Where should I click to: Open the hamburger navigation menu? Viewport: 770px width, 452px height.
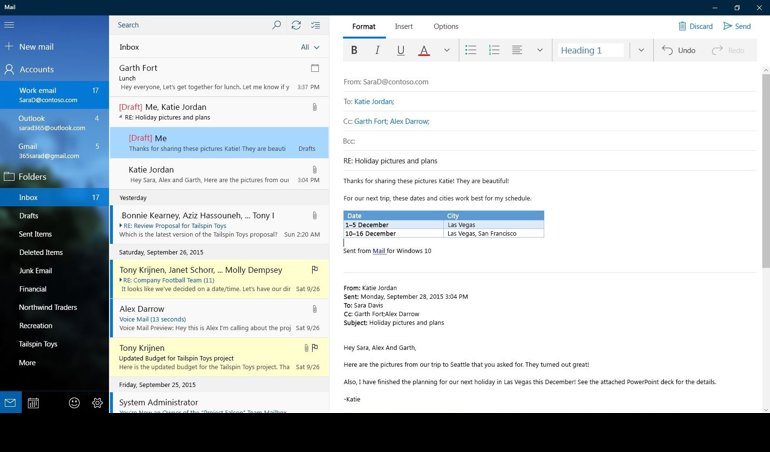9,24
